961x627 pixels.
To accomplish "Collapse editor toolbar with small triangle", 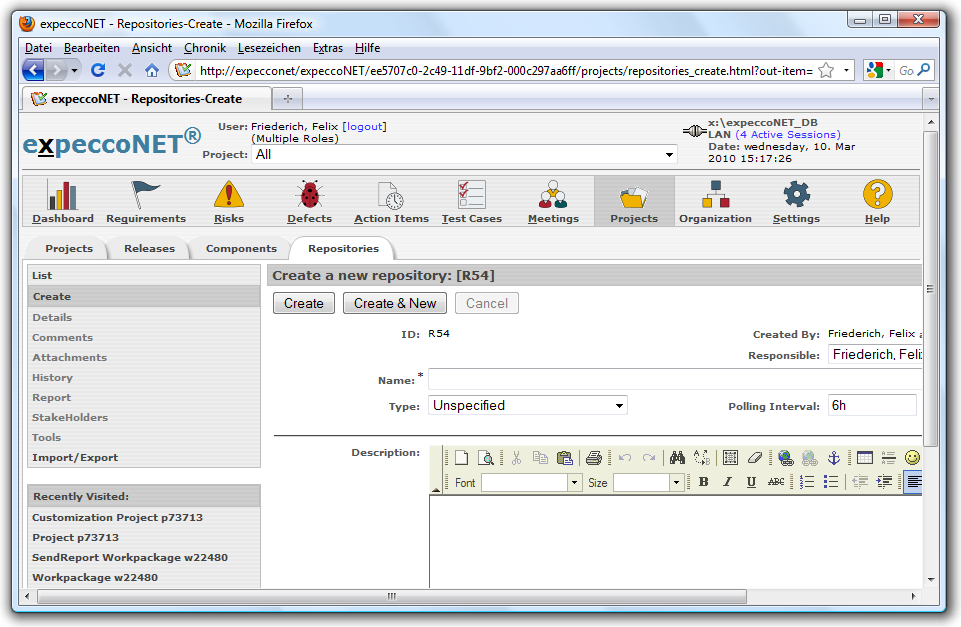I will click(x=436, y=490).
